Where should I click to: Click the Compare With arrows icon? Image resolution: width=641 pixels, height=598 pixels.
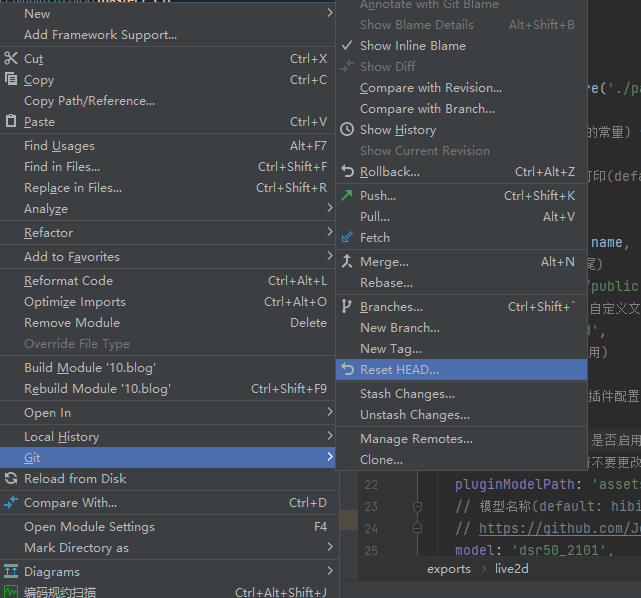[11, 502]
